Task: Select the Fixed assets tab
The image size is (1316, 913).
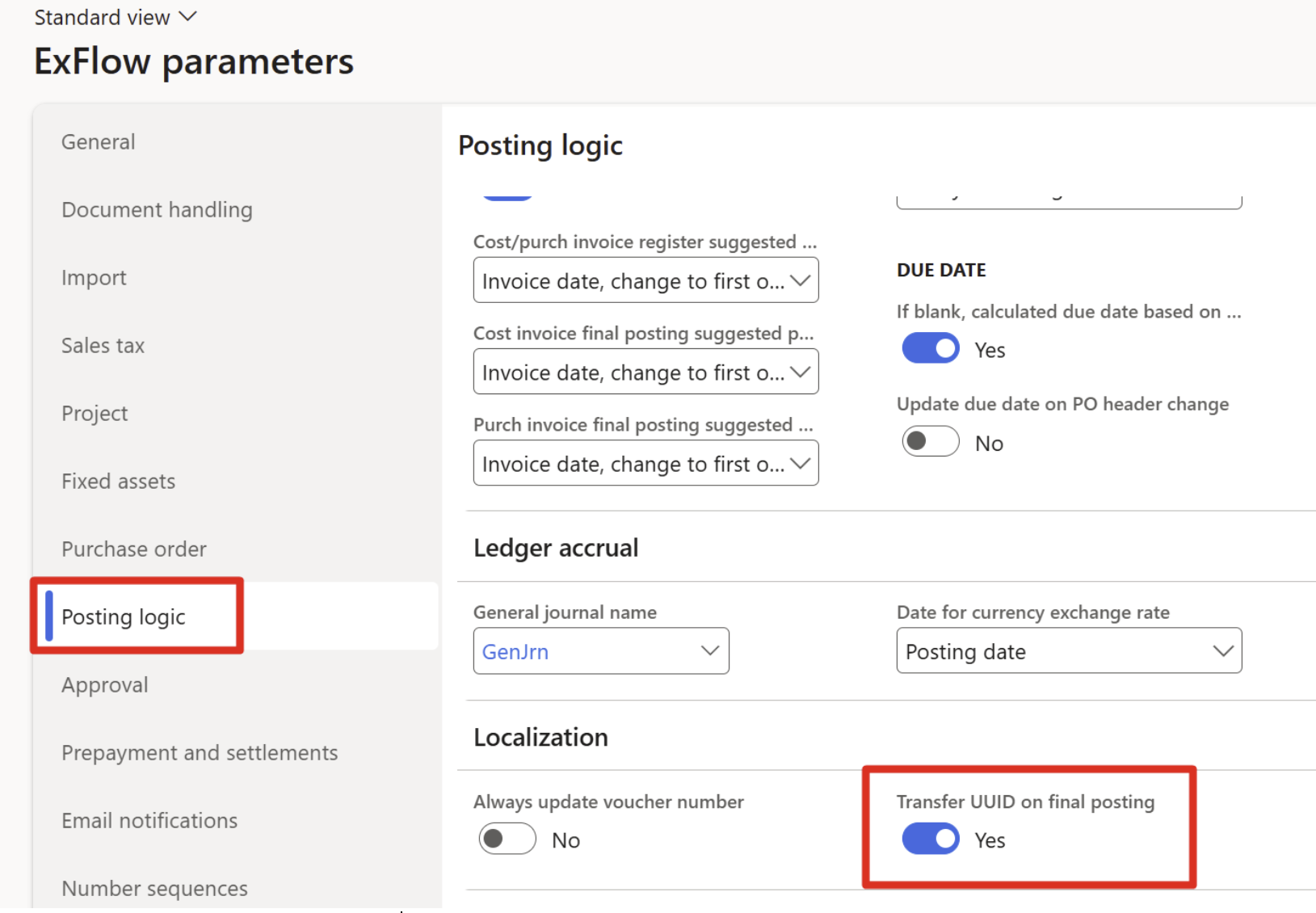Action: point(118,482)
